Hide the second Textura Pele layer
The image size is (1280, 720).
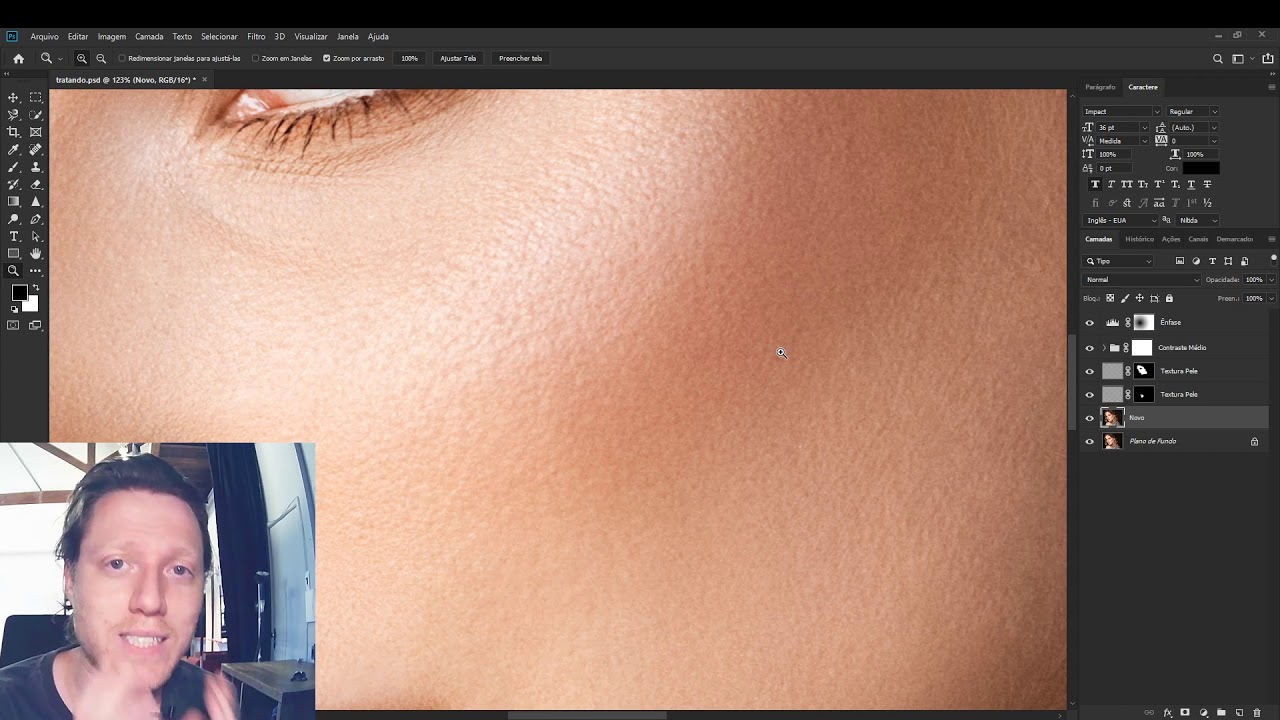coord(1090,395)
